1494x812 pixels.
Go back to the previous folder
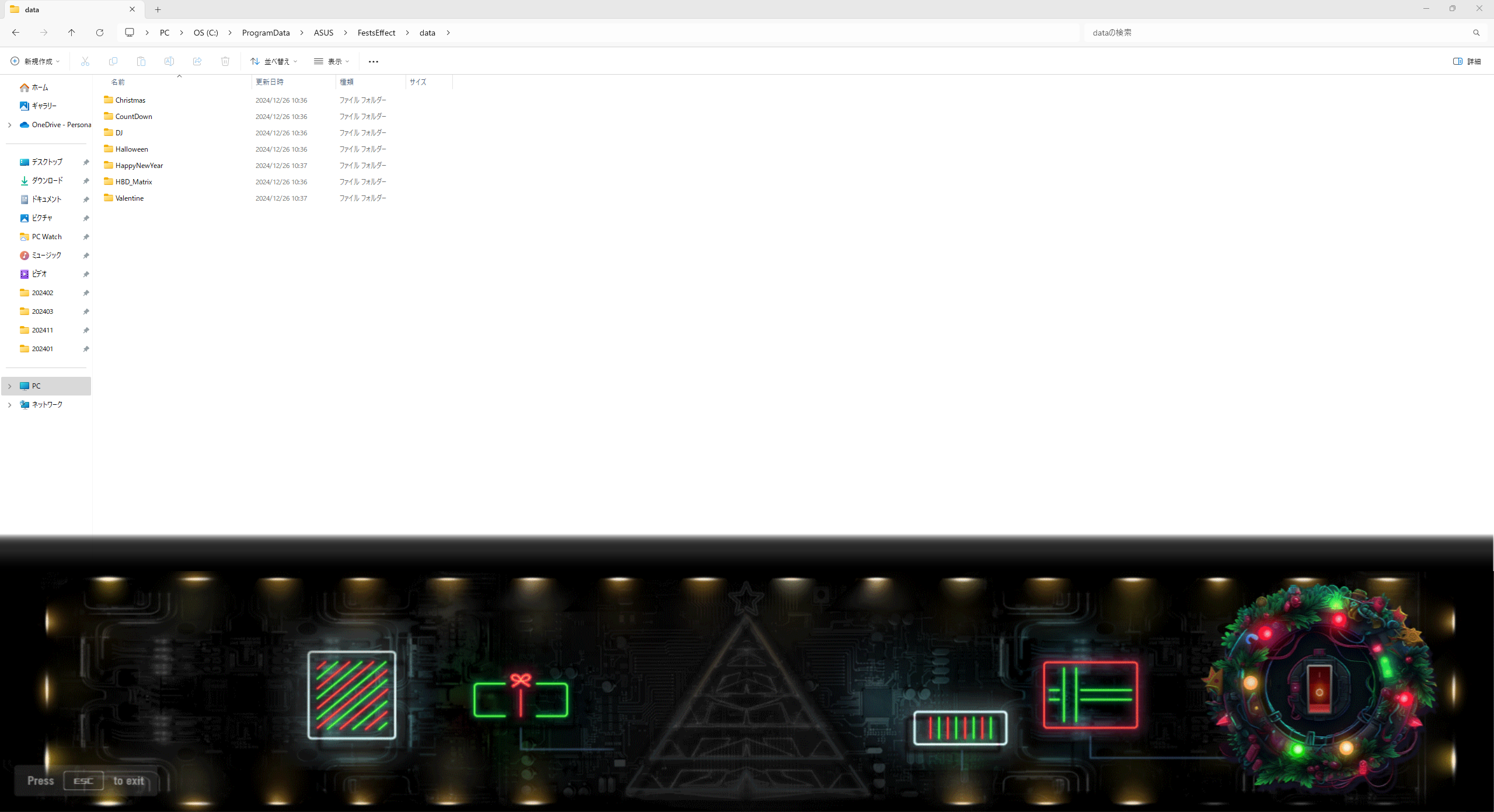coord(16,33)
